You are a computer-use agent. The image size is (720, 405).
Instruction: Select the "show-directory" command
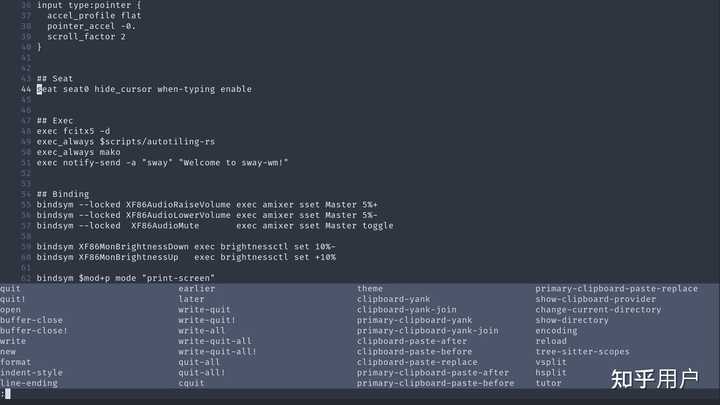point(571,320)
